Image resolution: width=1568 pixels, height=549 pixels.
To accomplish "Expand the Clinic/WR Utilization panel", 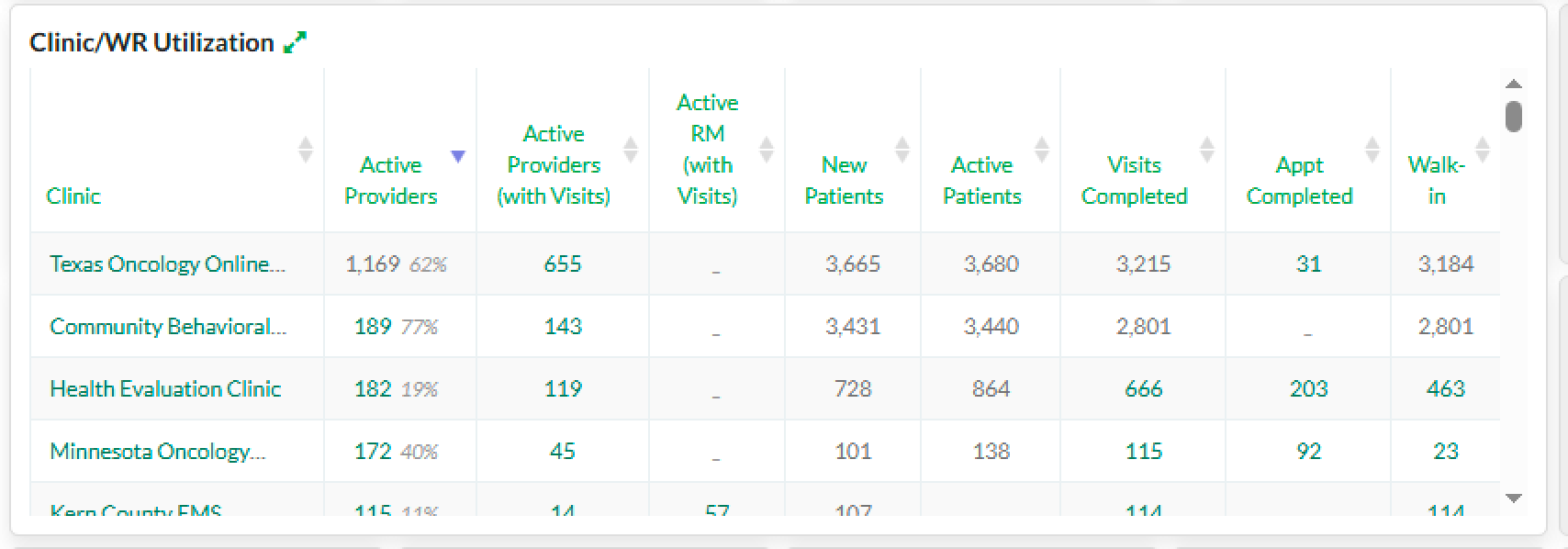I will tap(295, 42).
